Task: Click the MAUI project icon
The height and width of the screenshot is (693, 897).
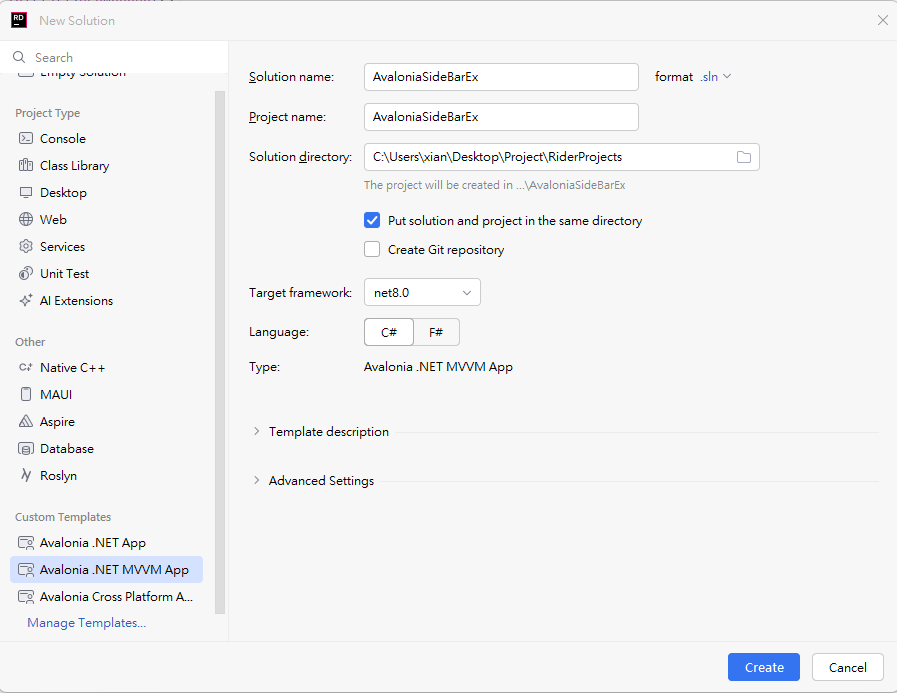Action: coord(26,395)
